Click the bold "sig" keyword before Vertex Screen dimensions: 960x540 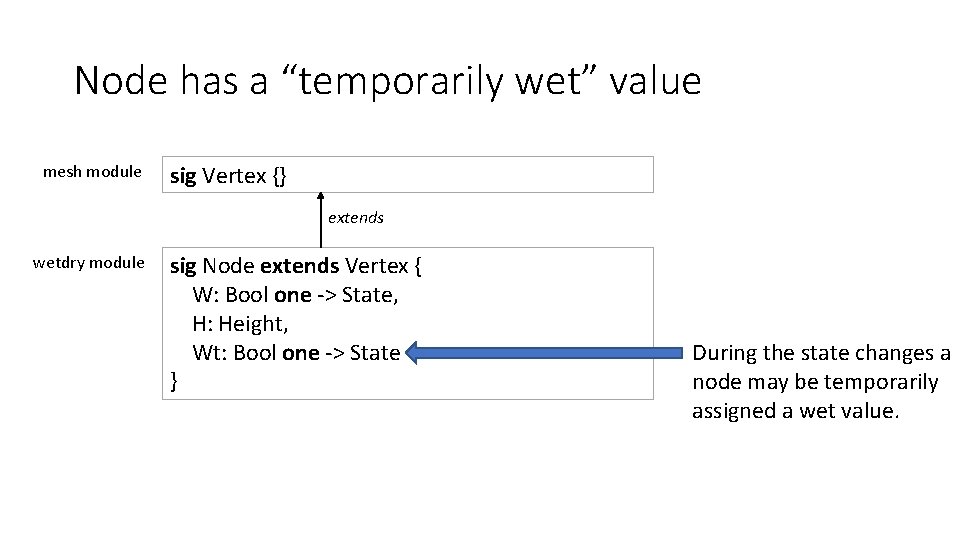point(183,176)
